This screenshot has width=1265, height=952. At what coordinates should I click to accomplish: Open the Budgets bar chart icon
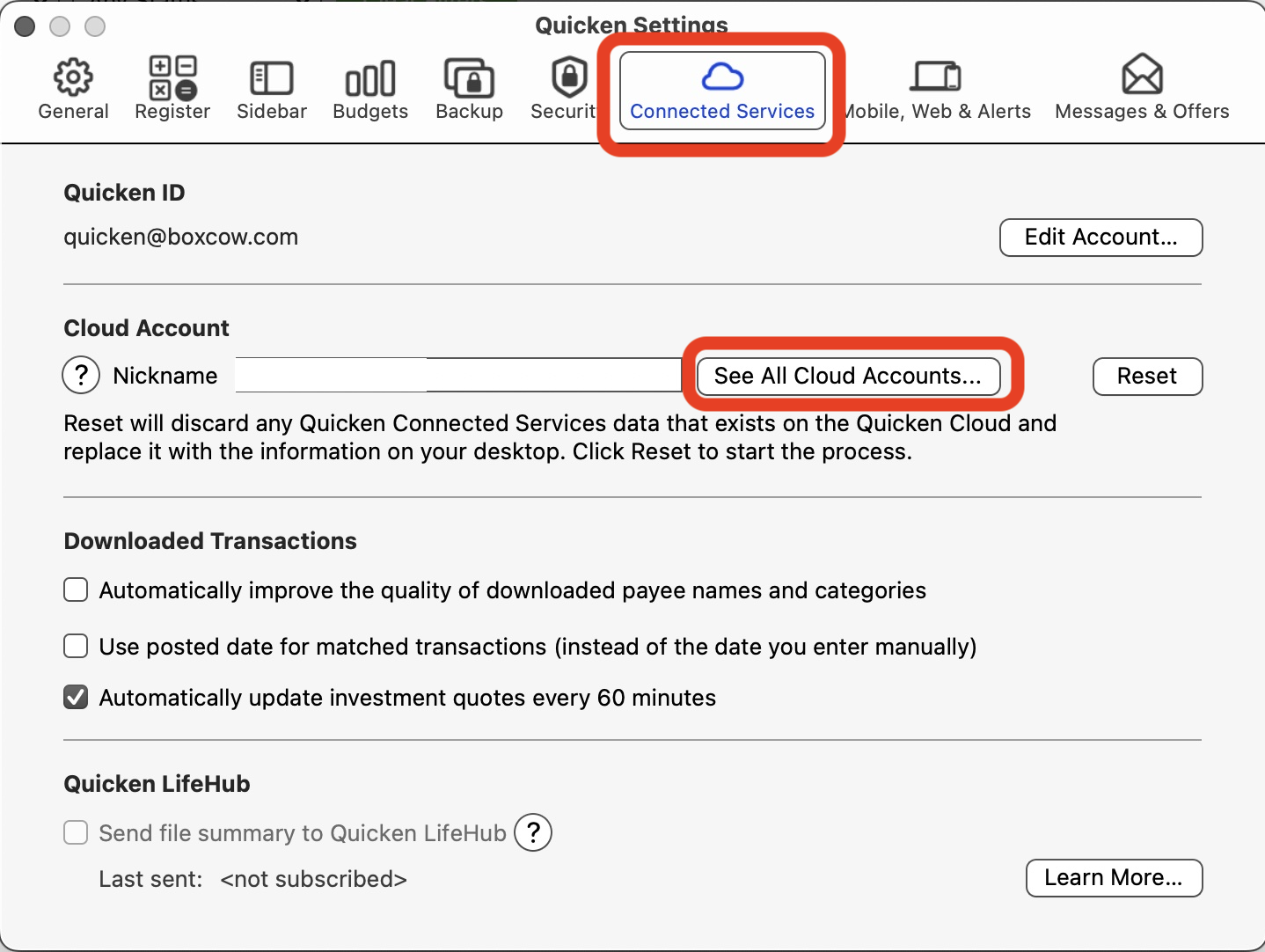click(x=370, y=78)
